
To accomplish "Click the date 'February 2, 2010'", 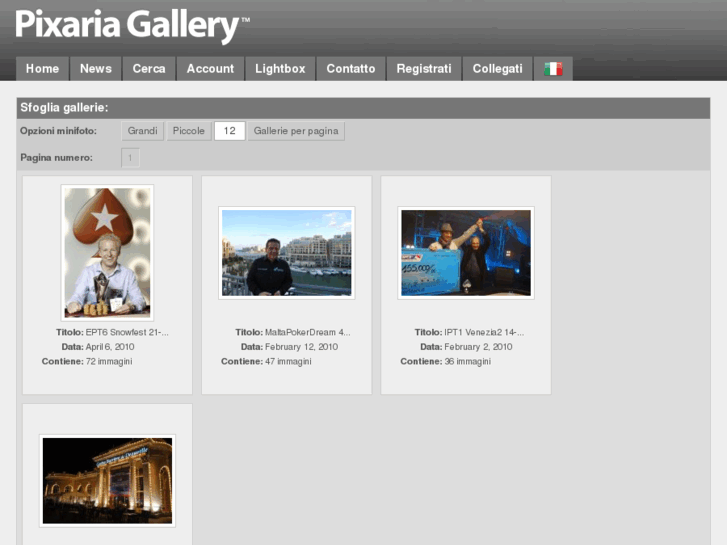I will tap(478, 346).
